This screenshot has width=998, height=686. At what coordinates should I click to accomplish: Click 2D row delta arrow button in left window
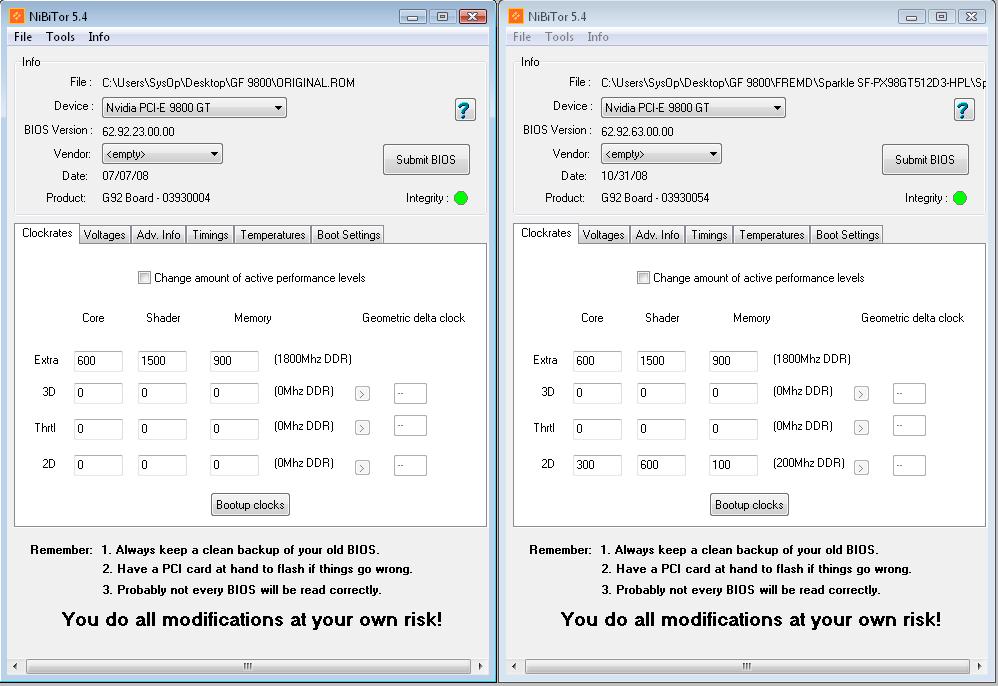pyautogui.click(x=362, y=468)
